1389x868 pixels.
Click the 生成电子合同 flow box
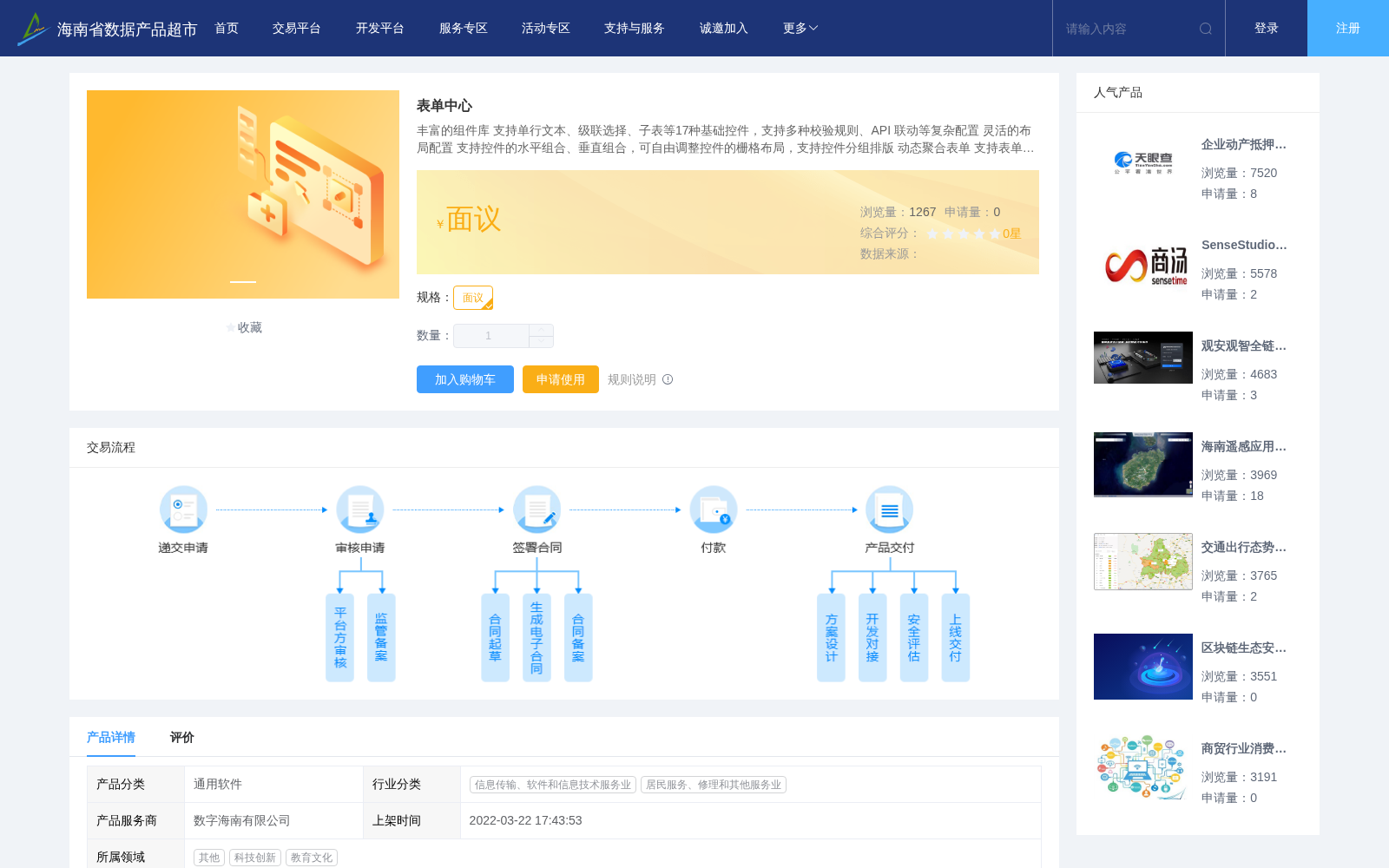click(537, 638)
